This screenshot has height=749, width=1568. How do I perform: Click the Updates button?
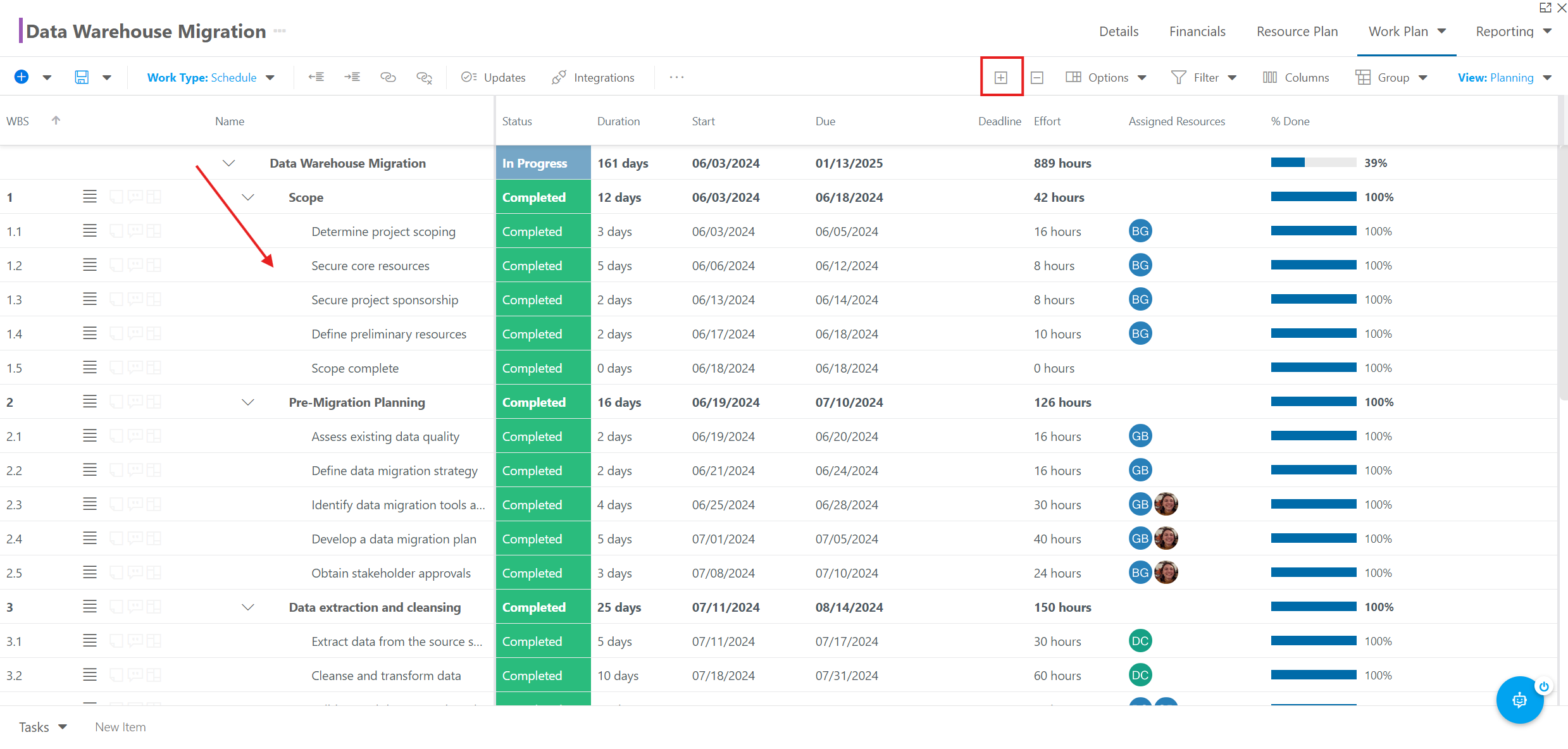pos(494,77)
